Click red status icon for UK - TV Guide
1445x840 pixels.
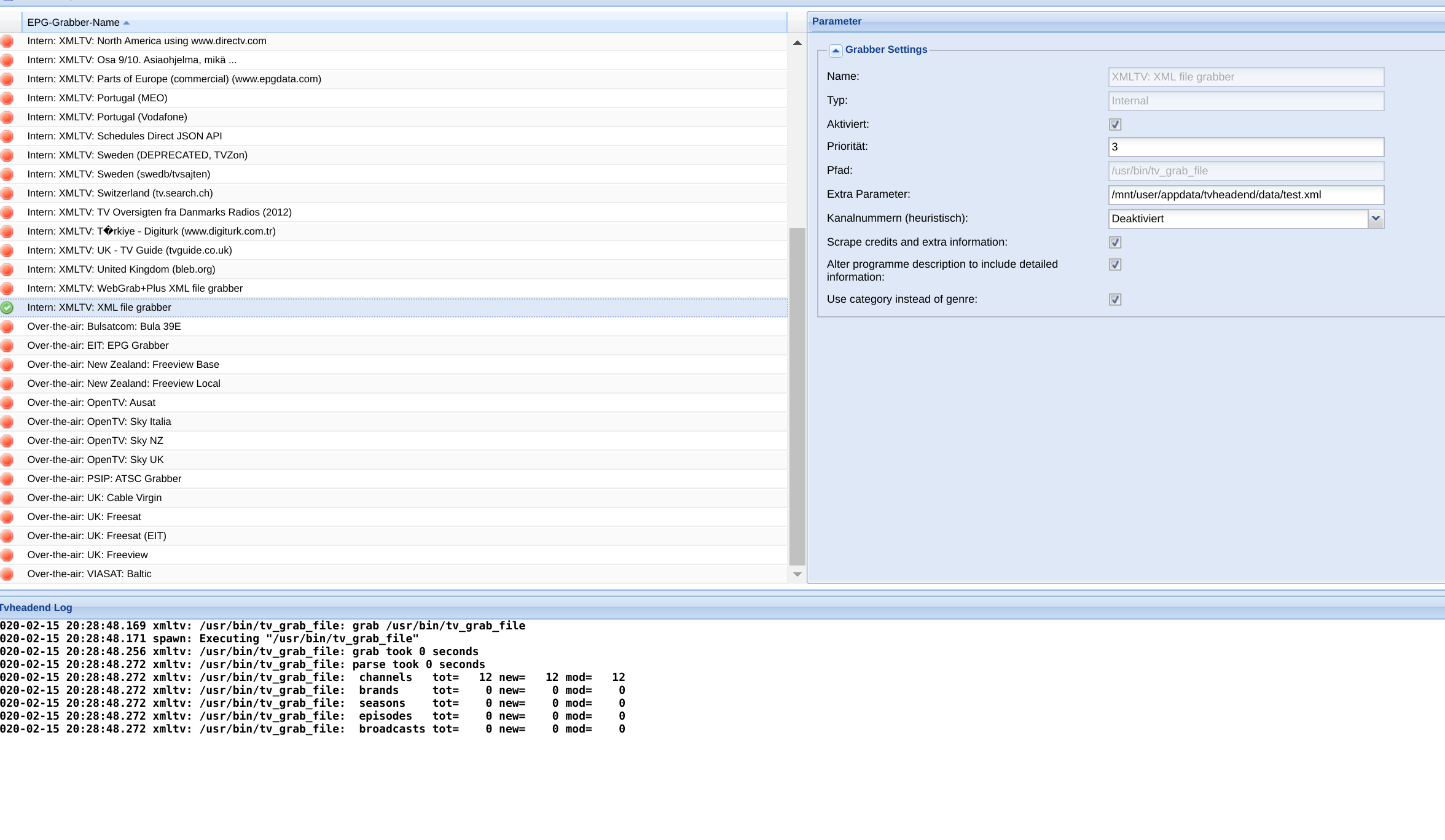7,251
